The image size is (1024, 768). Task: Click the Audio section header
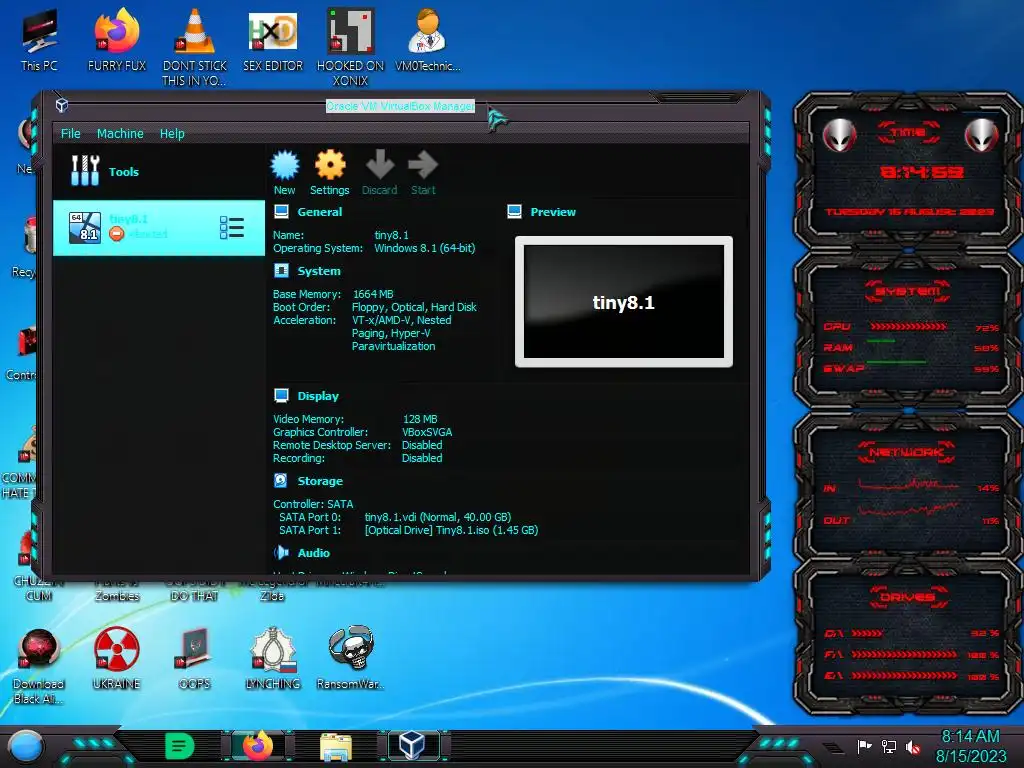click(313, 552)
